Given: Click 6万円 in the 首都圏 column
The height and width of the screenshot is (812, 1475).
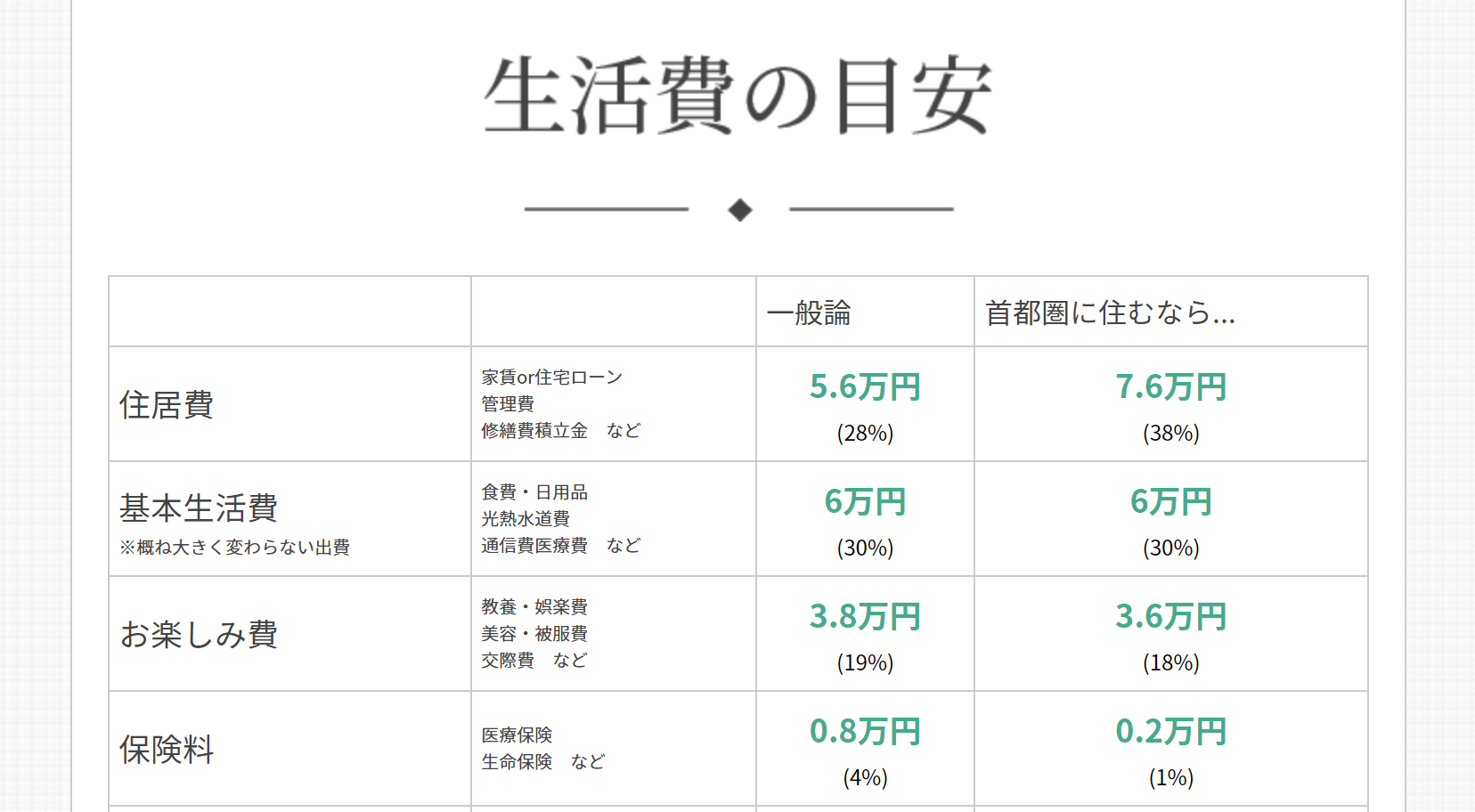Looking at the screenshot, I should [1171, 501].
